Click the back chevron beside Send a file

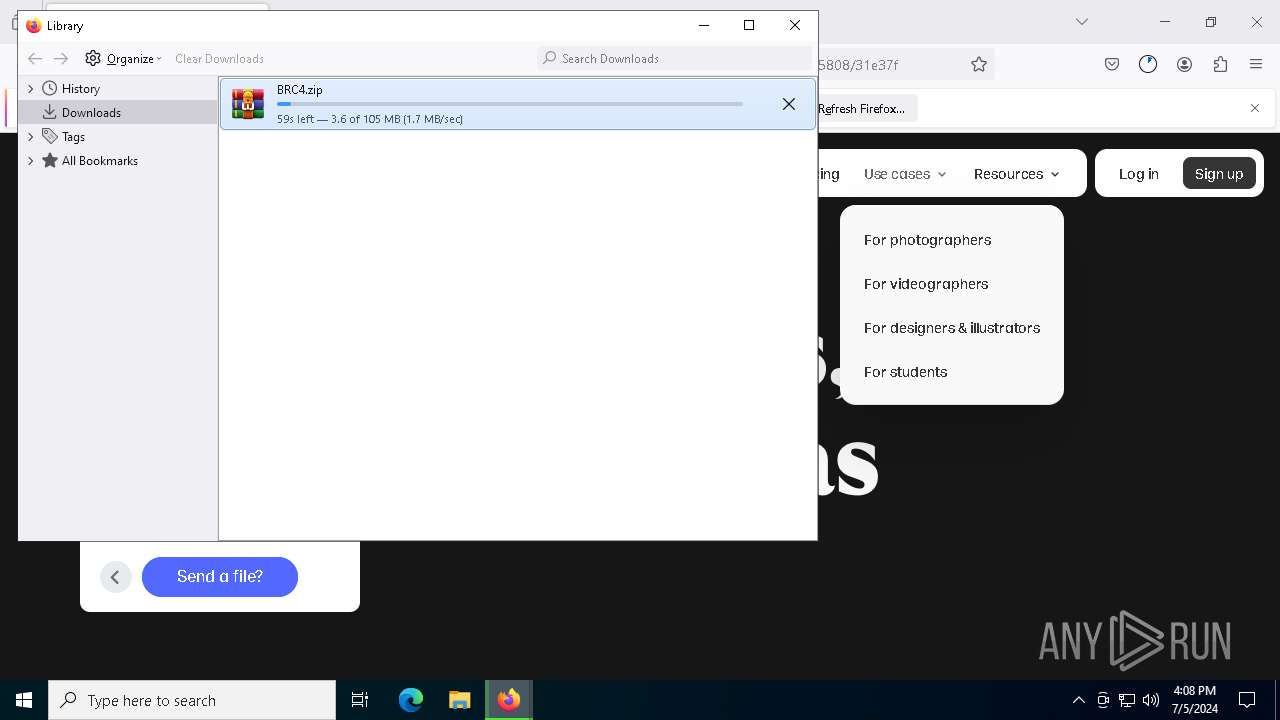point(116,577)
